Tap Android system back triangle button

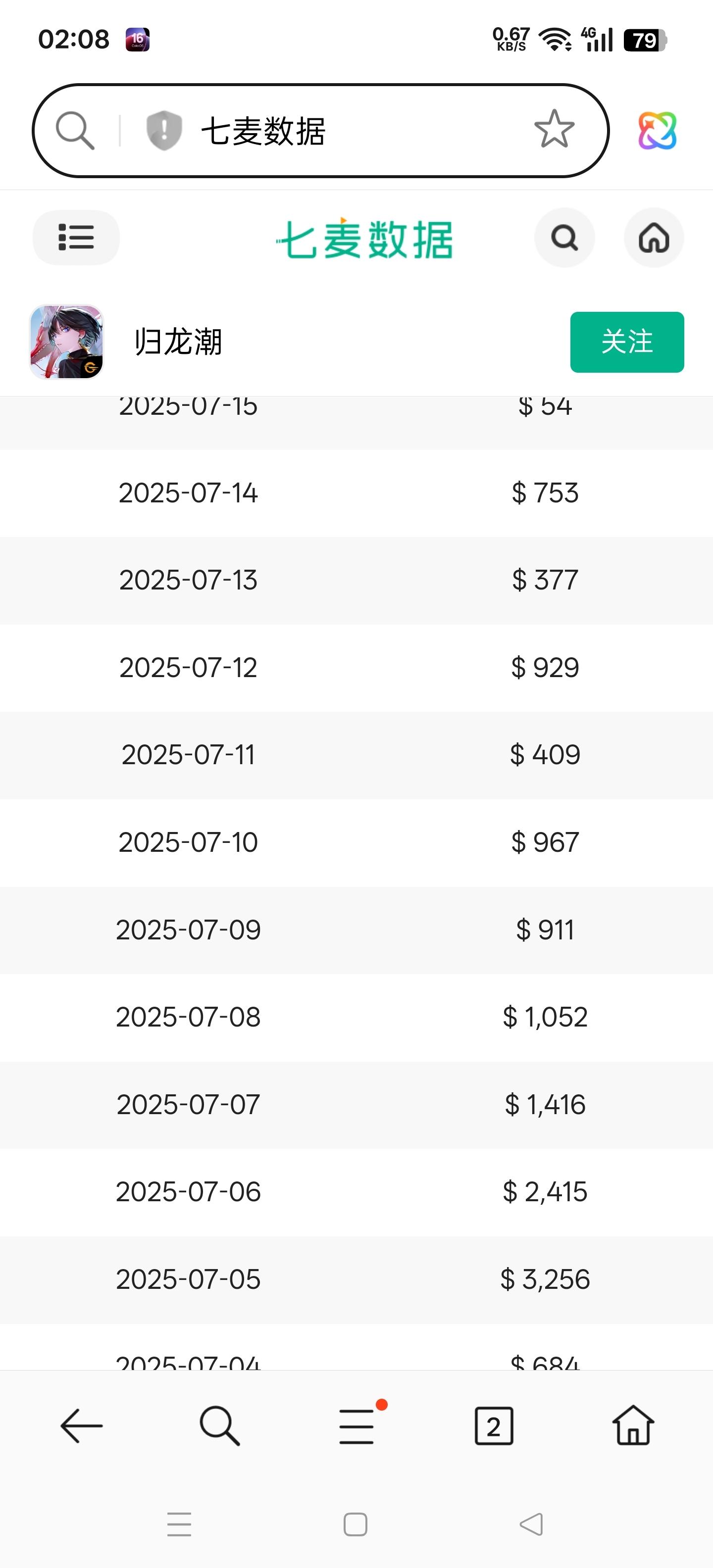pos(531,1524)
